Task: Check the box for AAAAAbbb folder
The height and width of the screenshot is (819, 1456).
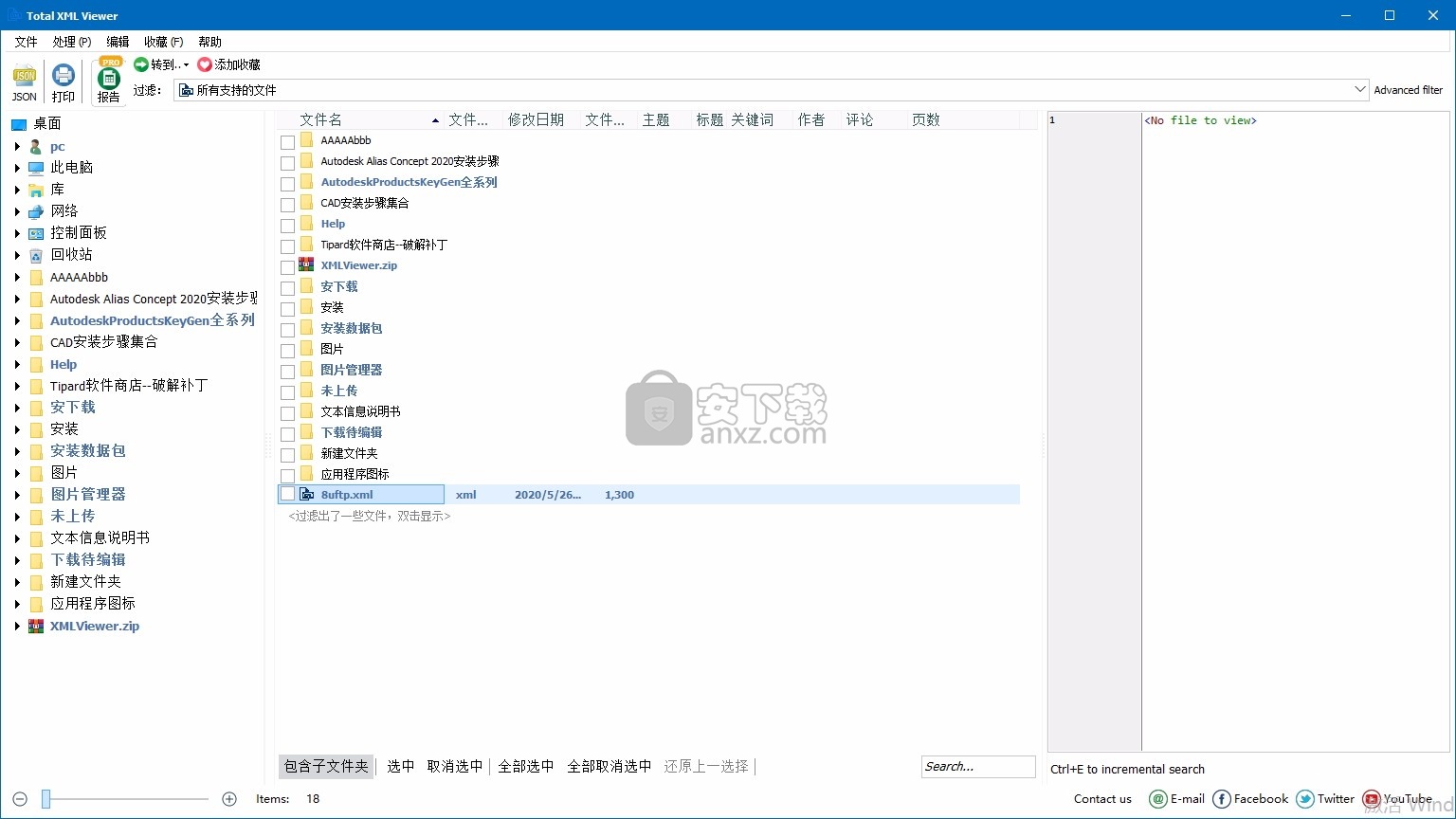Action: [287, 142]
